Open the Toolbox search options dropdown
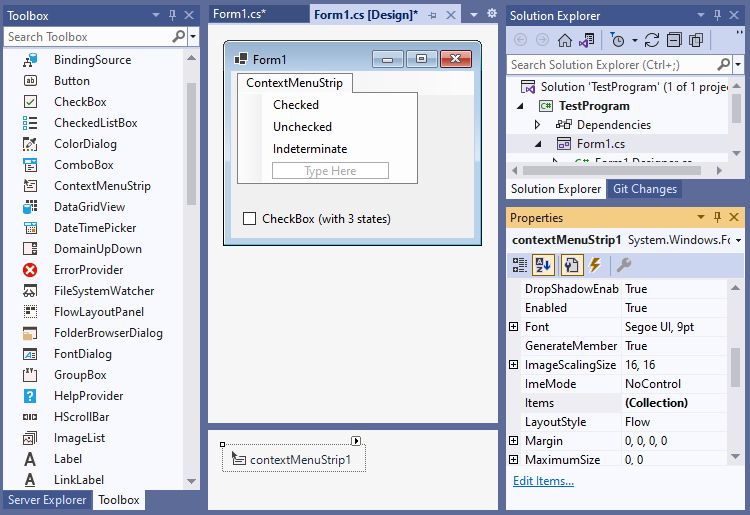 [x=193, y=36]
